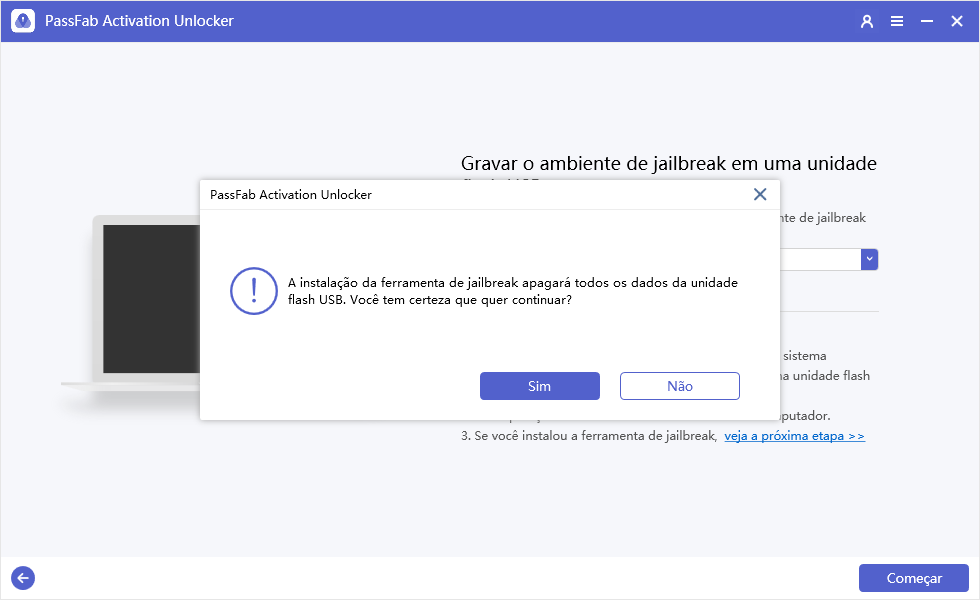
Task: Open the 'veja a próxima etapa >>' link
Action: 794,436
